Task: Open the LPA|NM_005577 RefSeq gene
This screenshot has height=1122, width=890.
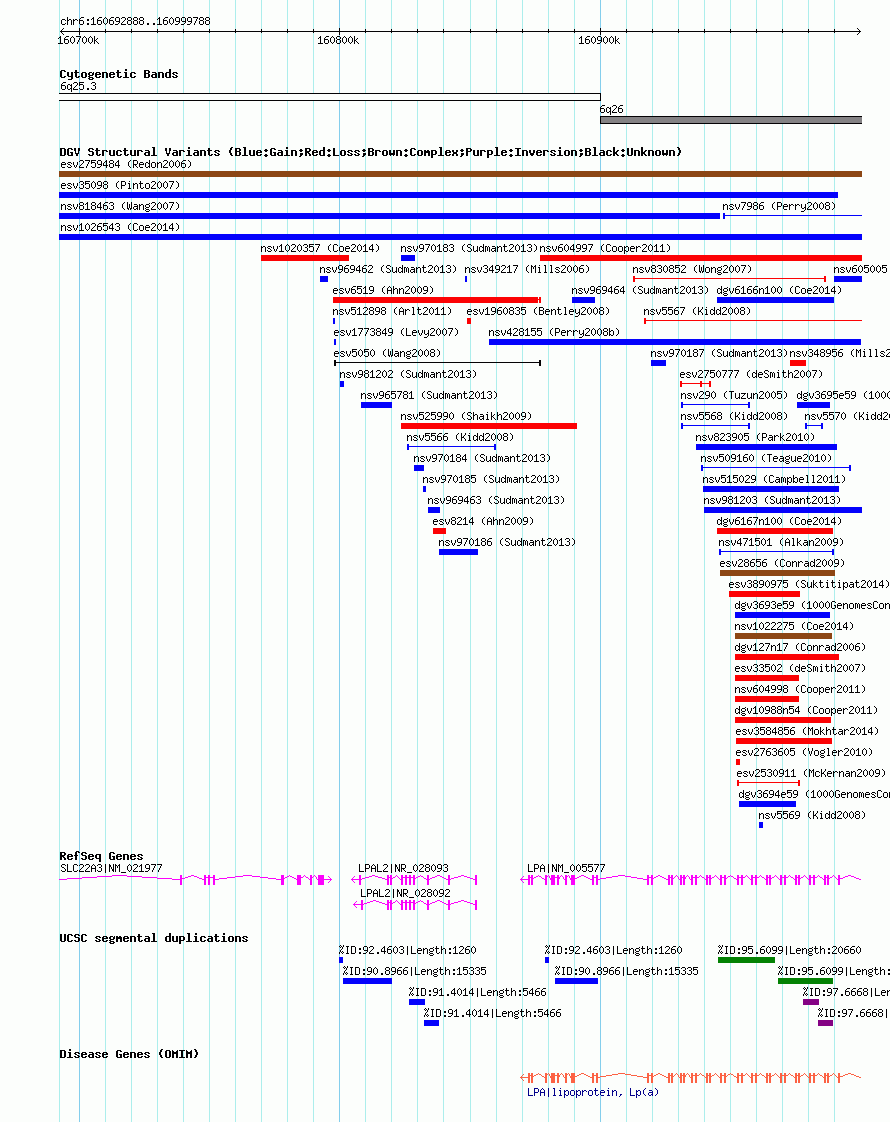Action: (566, 868)
